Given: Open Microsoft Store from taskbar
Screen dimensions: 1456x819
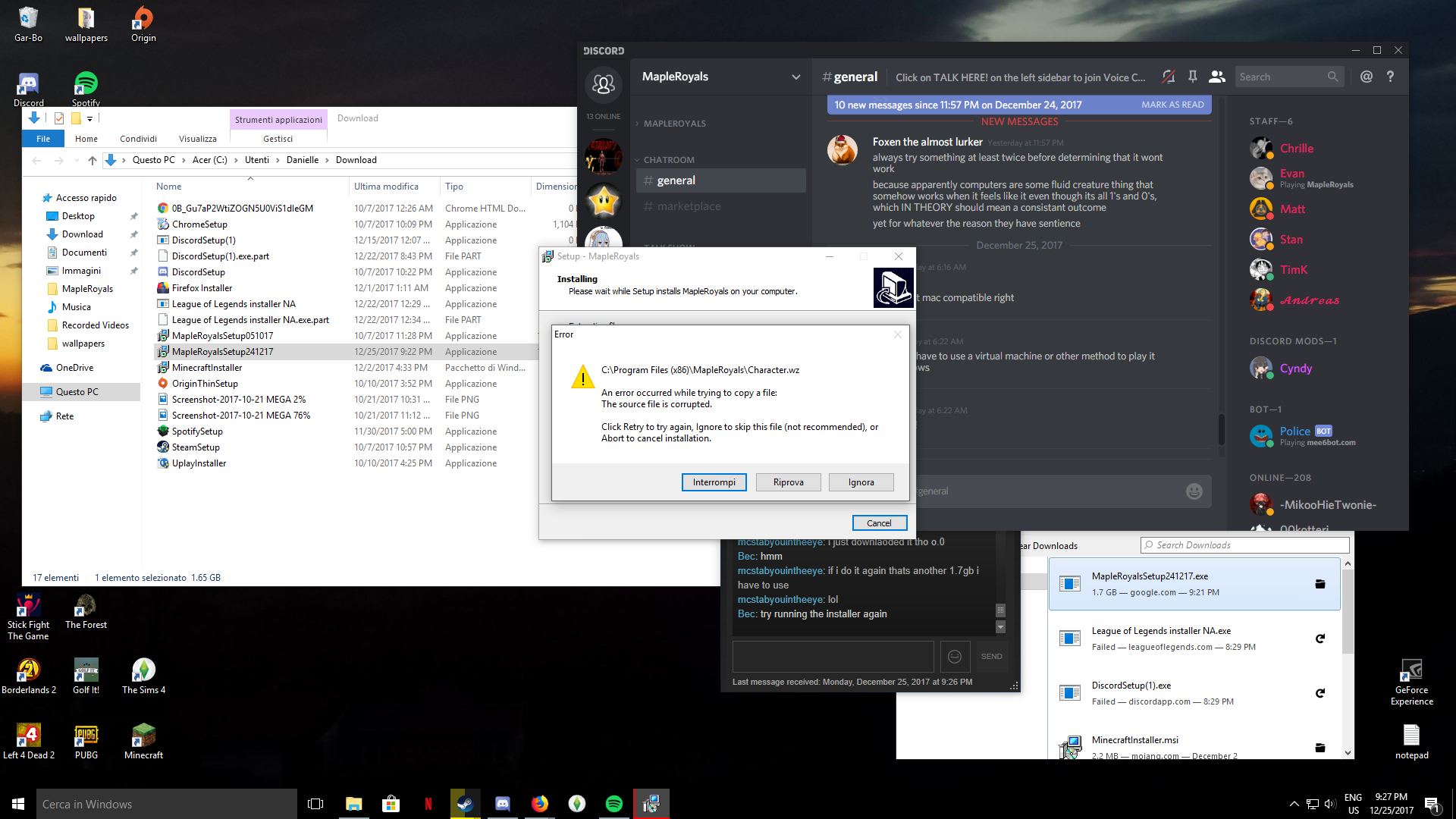Looking at the screenshot, I should pos(391,804).
